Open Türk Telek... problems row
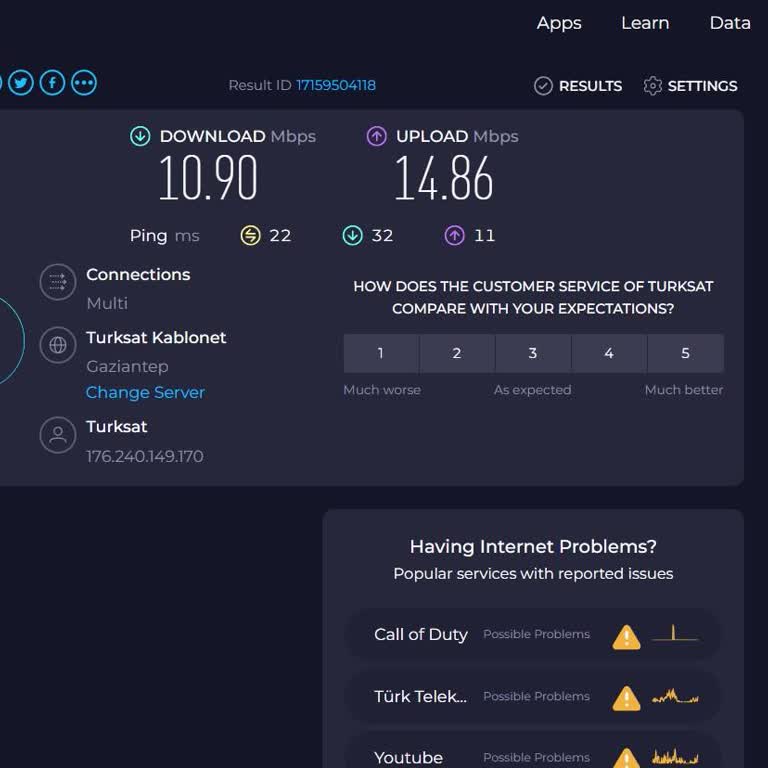 533,696
